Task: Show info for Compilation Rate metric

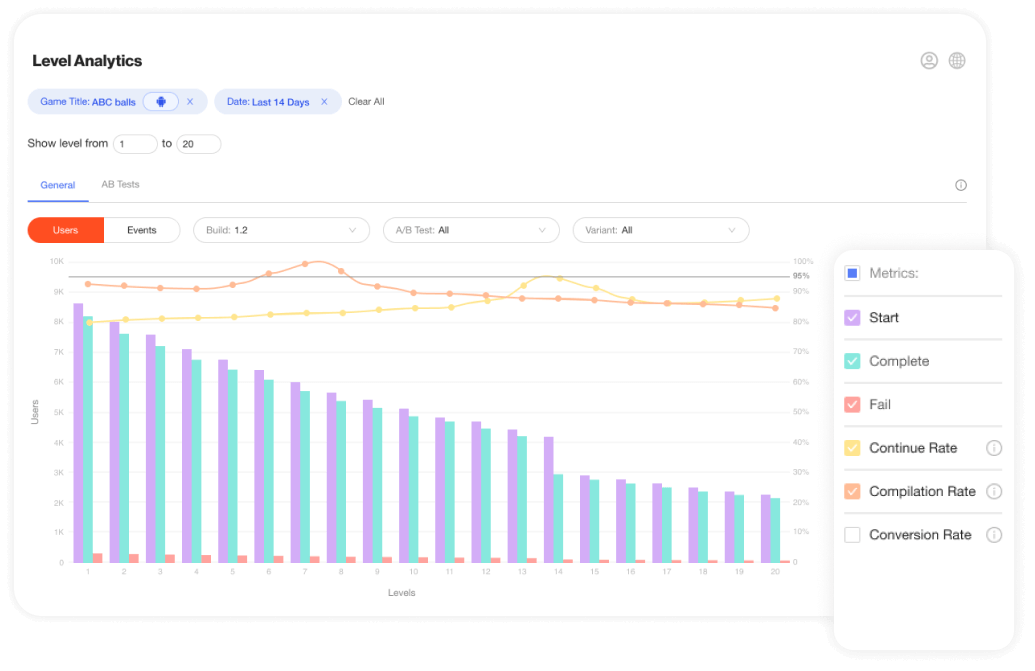Action: click(994, 491)
